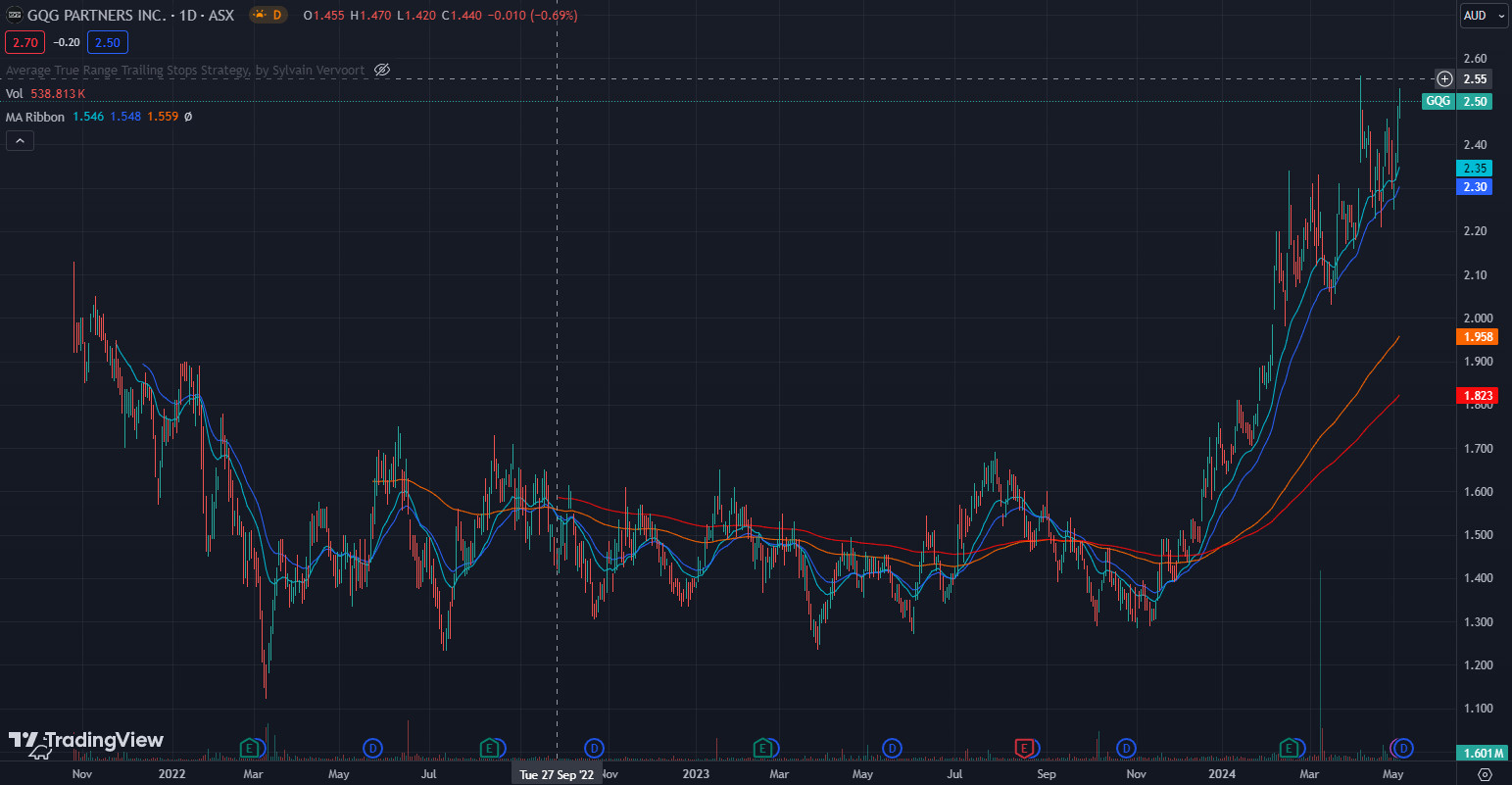Screen dimensions: 1512x785
Task: Click the H1.470 high value in the header
Action: (x=371, y=15)
